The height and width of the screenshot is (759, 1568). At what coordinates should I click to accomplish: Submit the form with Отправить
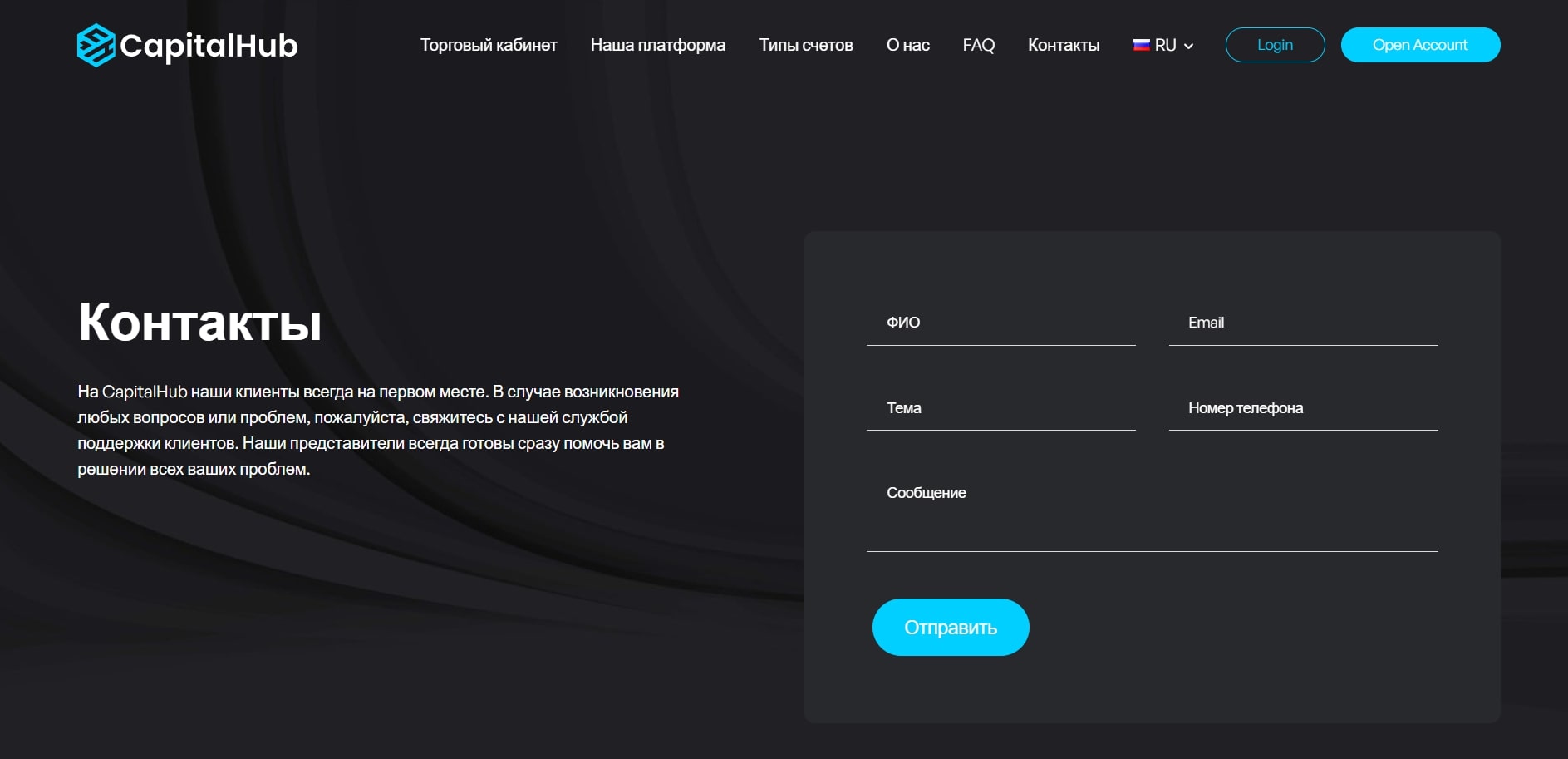951,628
